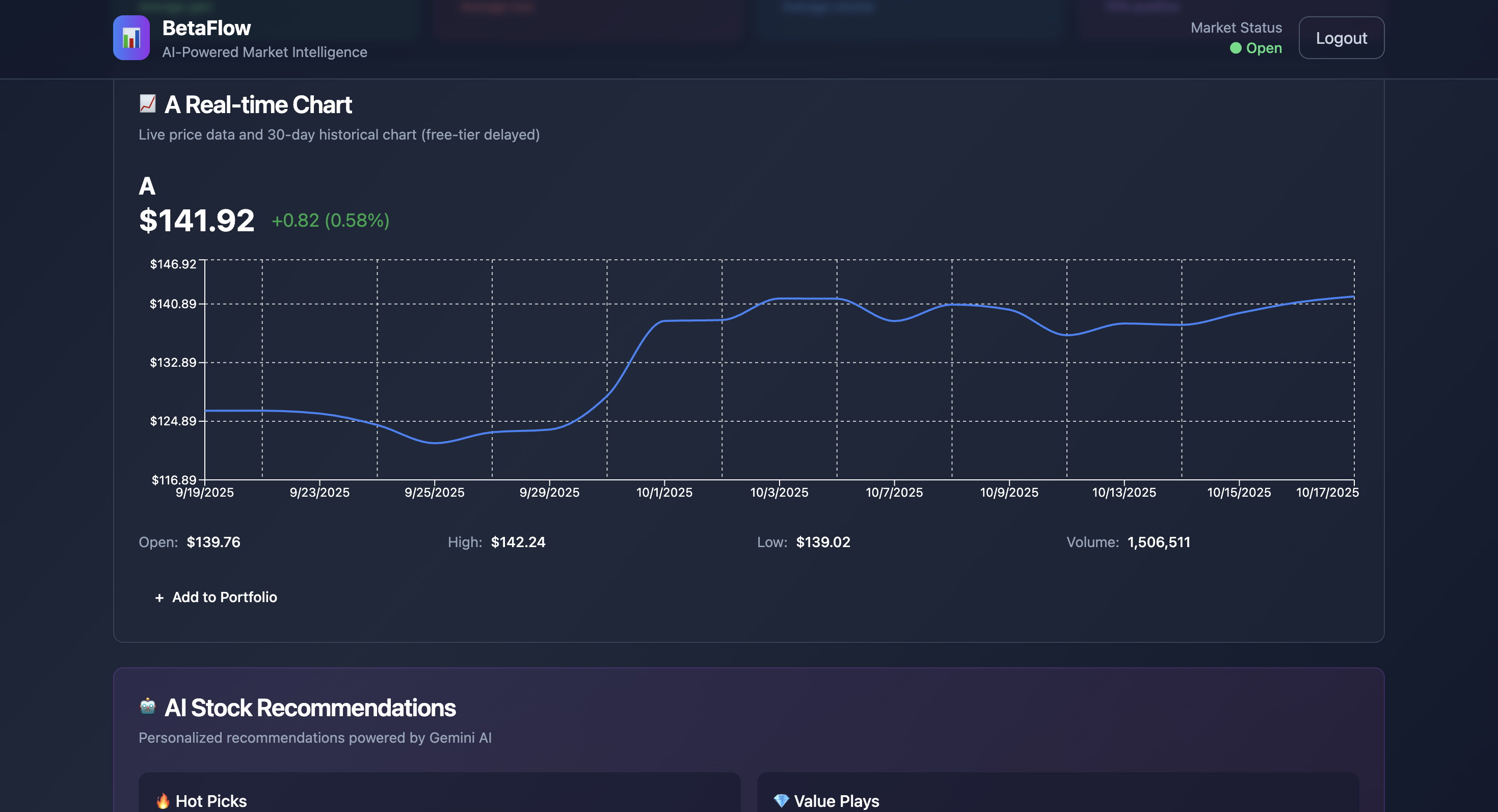Viewport: 1498px width, 812px height.
Task: Click the diamond icon next to Value Plays
Action: (x=781, y=800)
